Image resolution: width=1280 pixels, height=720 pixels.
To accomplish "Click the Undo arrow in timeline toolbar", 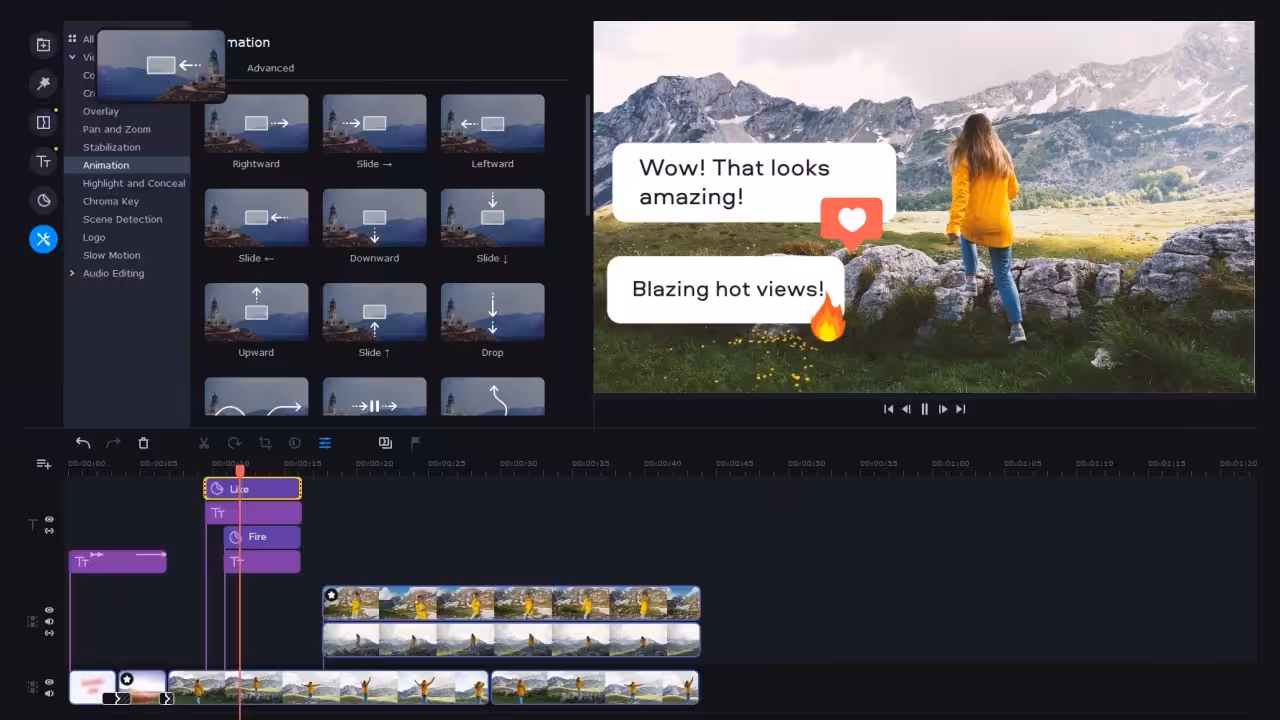I will [x=83, y=443].
